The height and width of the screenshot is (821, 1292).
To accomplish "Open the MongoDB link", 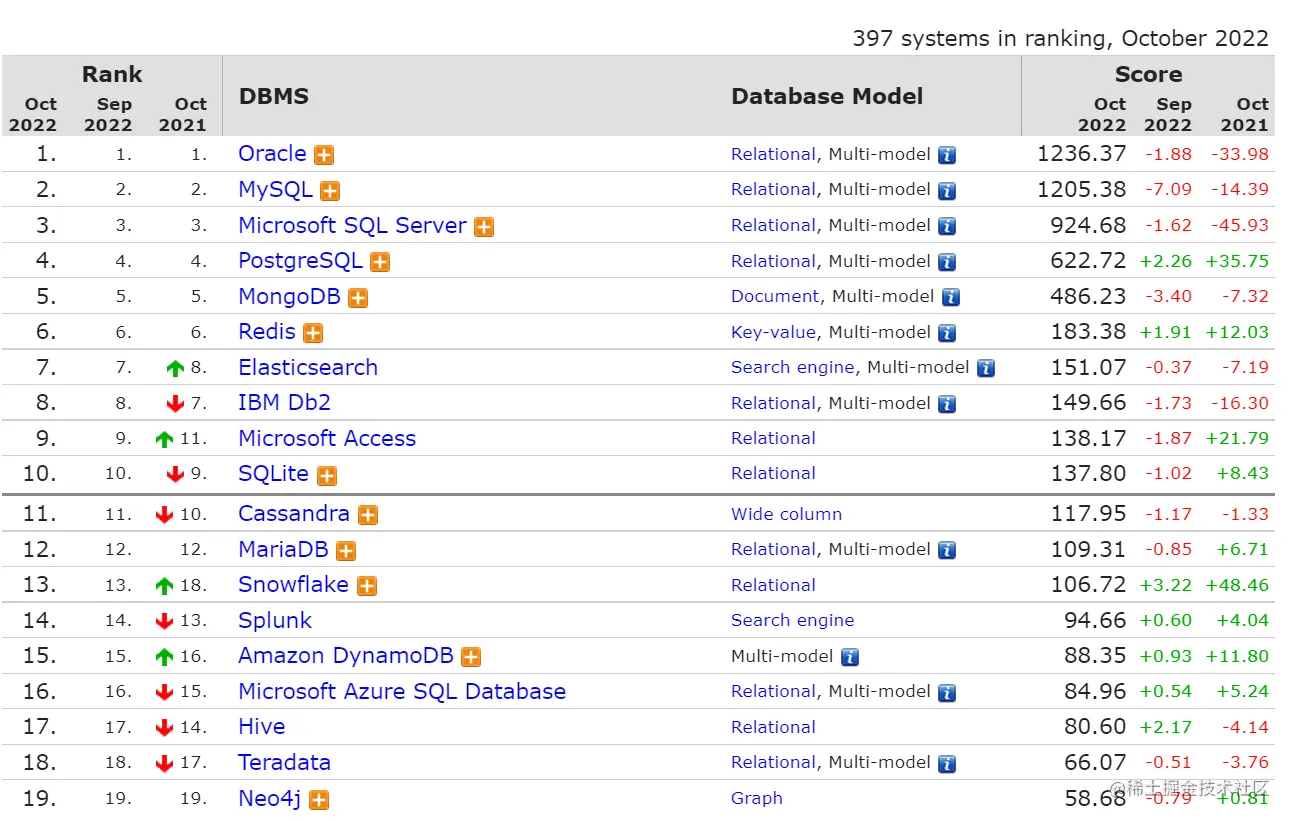I will click(x=289, y=296).
